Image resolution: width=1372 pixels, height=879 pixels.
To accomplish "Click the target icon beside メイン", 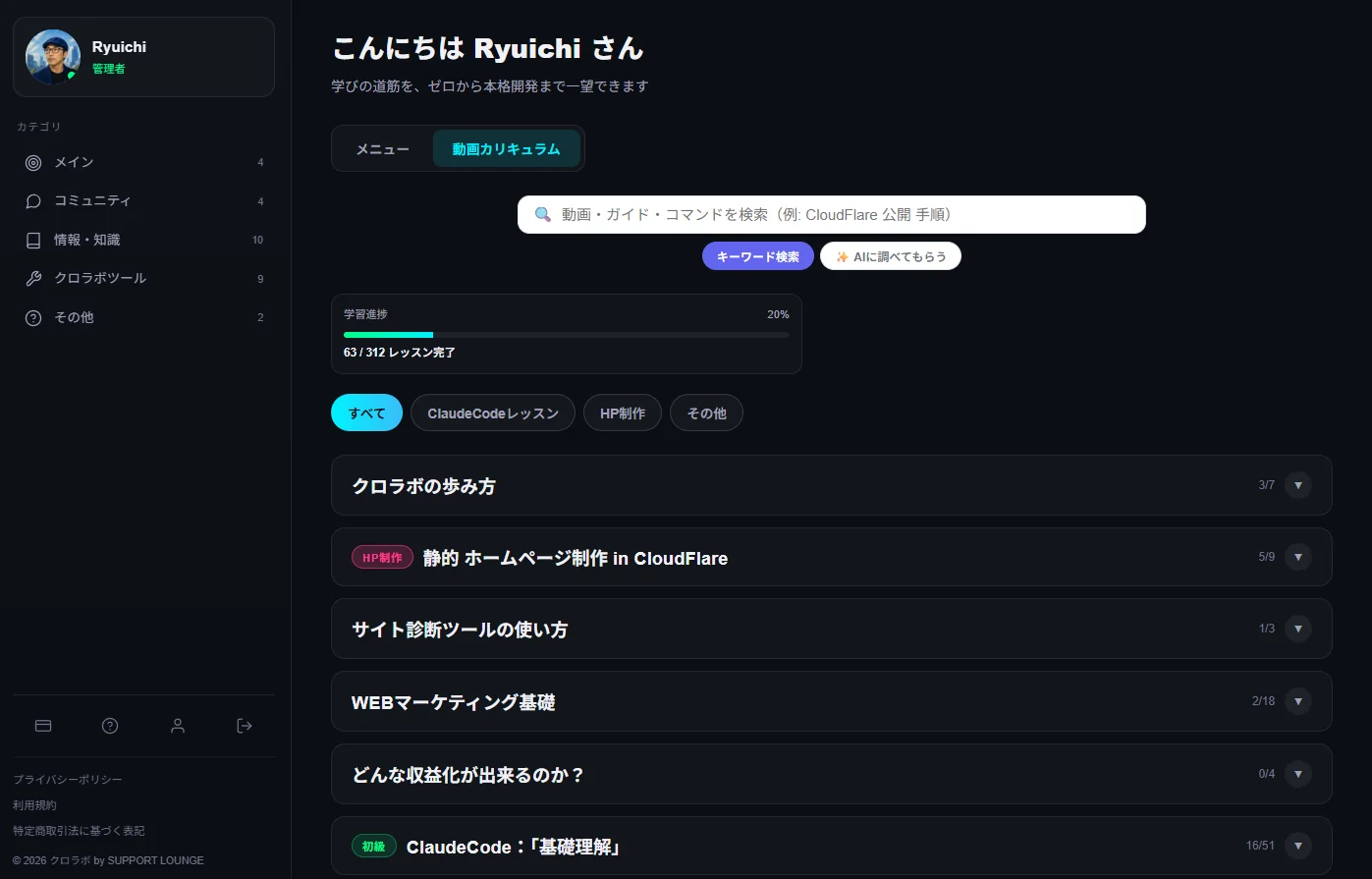I will click(x=33, y=162).
